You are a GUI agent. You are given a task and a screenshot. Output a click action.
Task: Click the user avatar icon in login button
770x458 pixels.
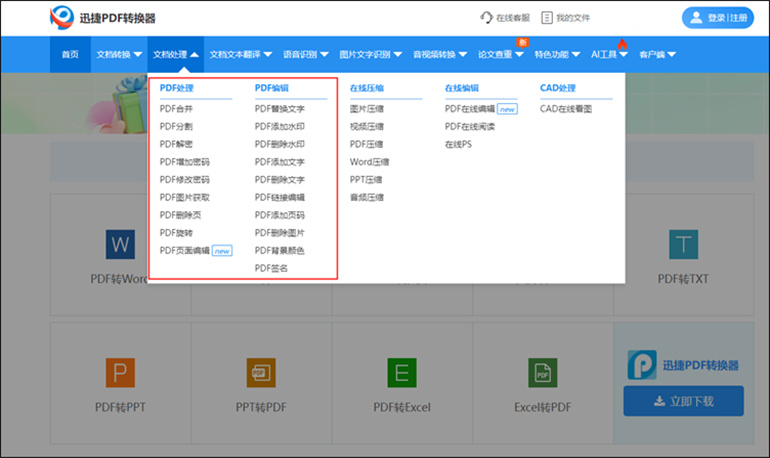pyautogui.click(x=696, y=18)
